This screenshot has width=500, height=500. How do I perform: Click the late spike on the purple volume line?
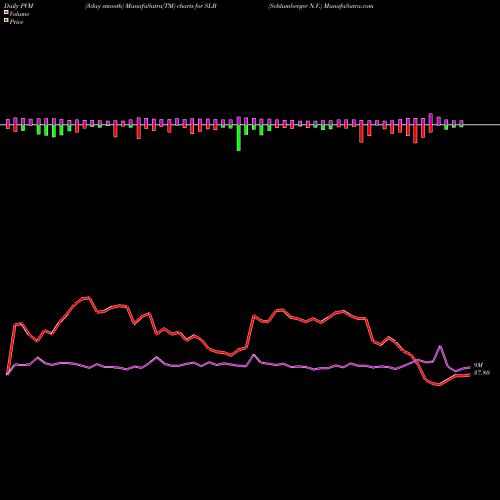coord(440,346)
